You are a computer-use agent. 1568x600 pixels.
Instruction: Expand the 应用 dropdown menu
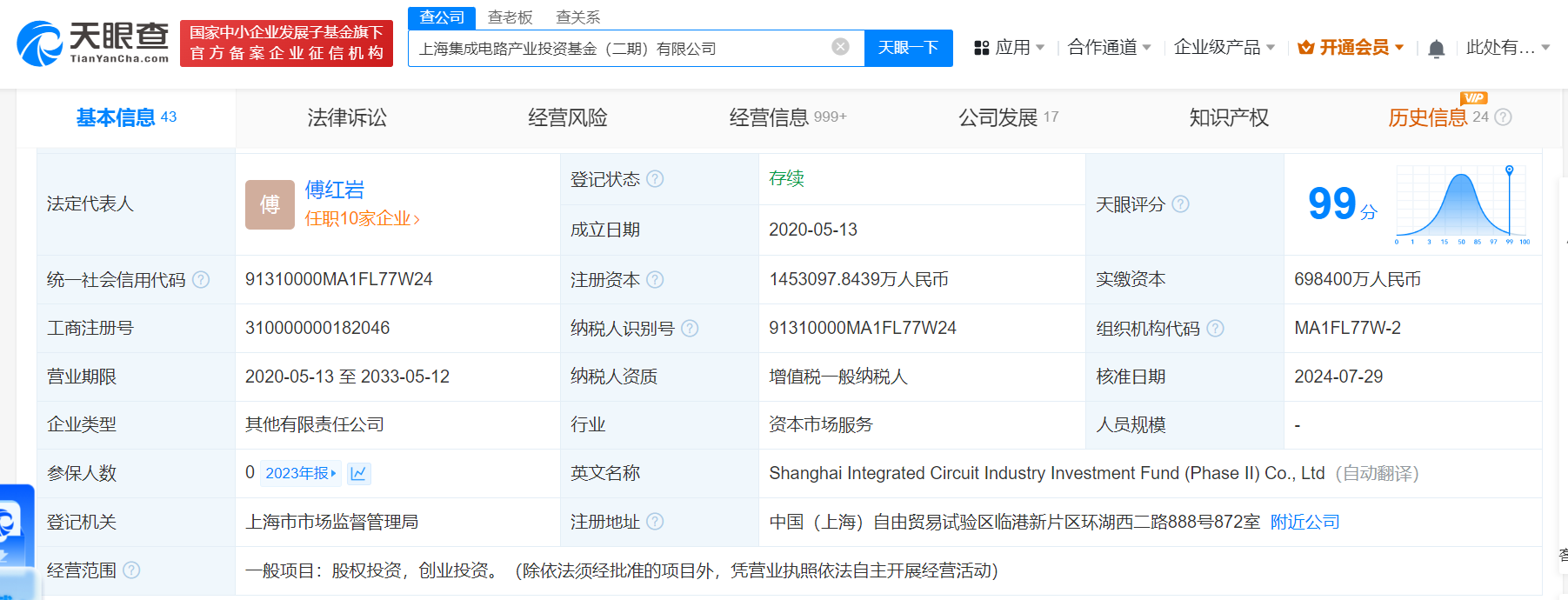[1009, 48]
